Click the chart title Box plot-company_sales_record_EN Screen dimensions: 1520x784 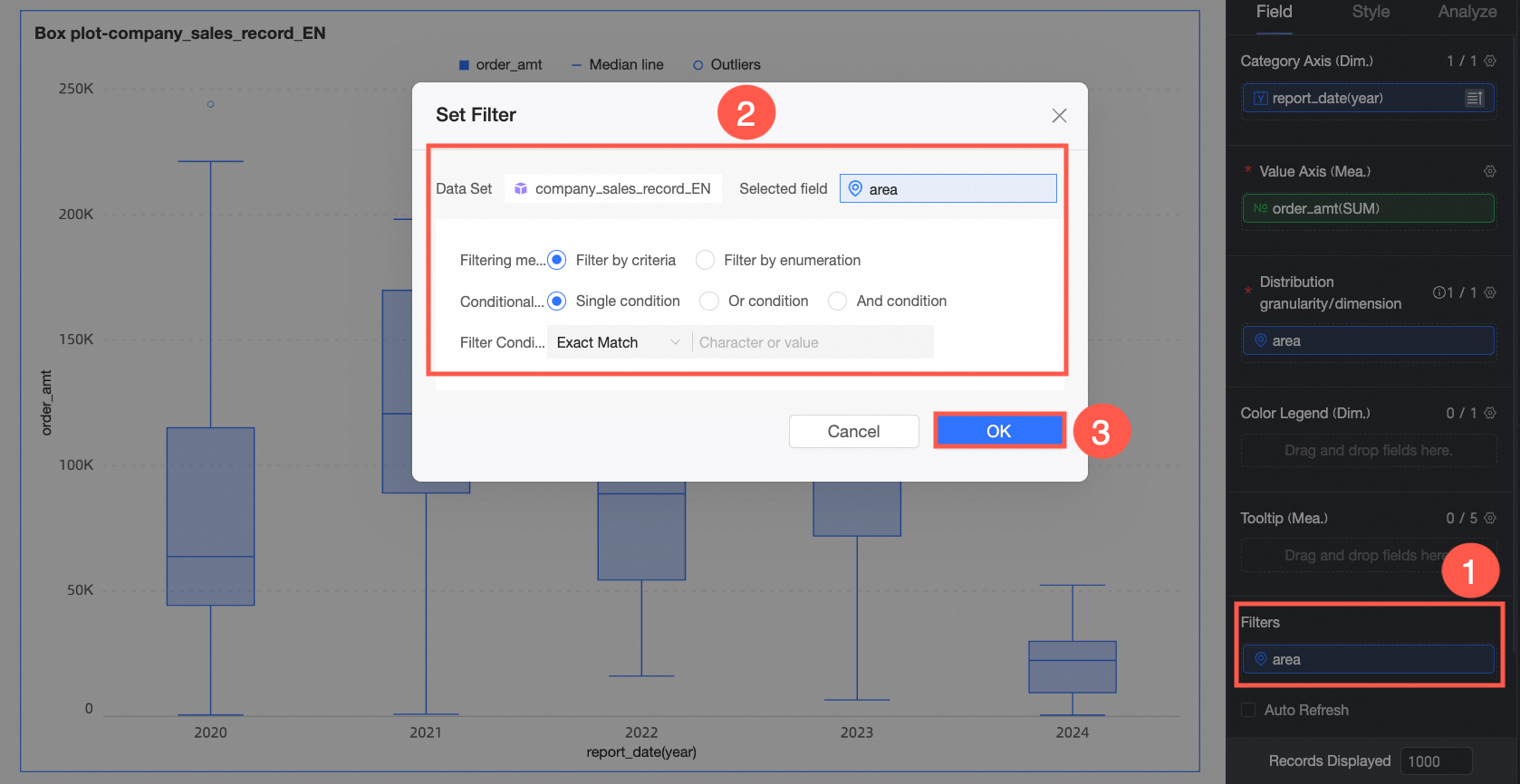180,33
